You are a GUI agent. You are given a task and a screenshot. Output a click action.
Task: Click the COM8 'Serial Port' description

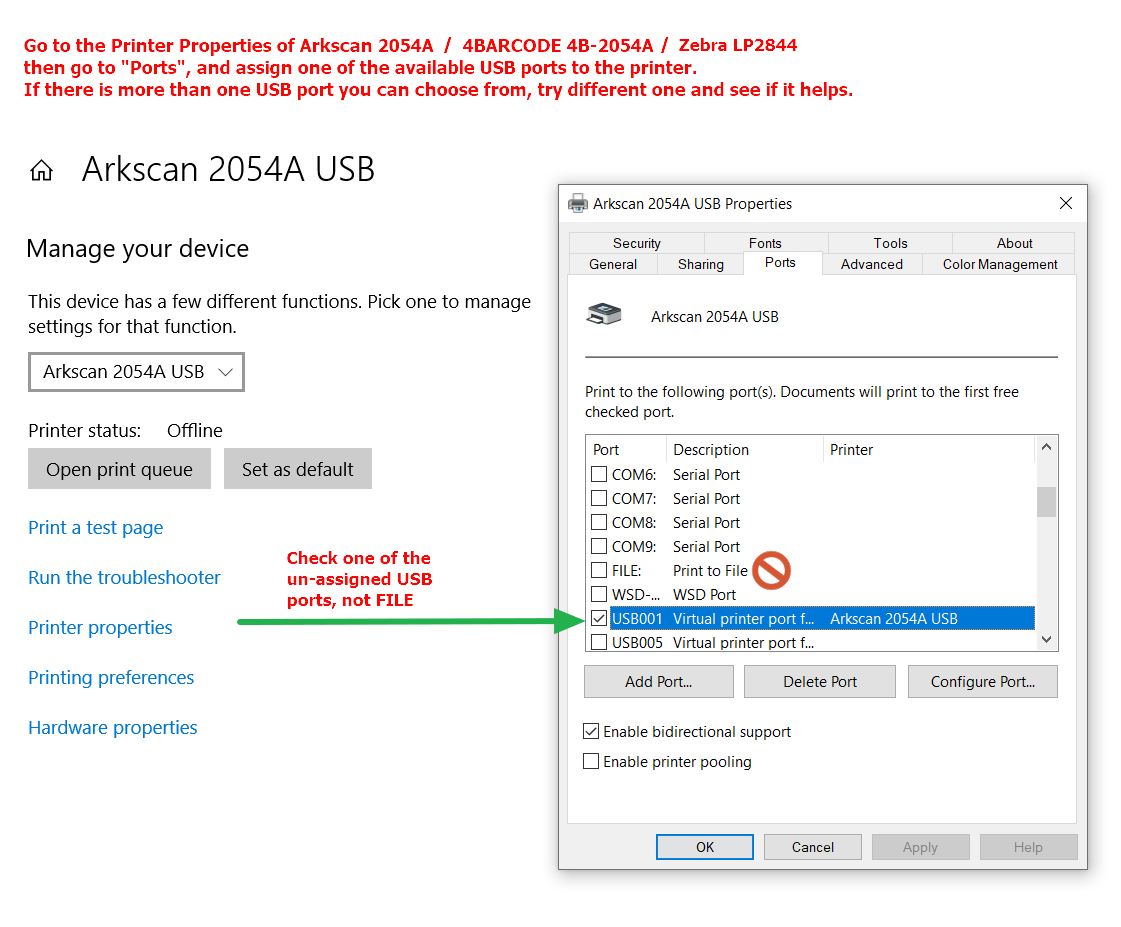pyautogui.click(x=706, y=522)
